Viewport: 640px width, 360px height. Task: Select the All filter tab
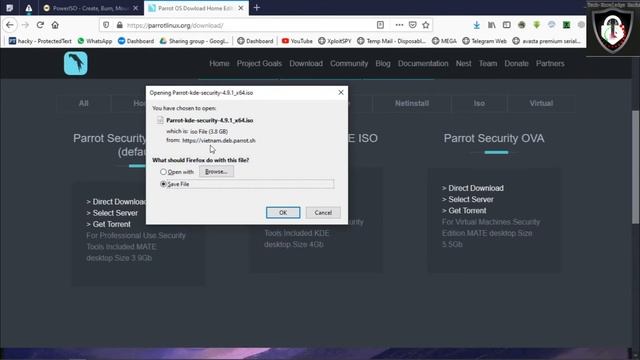[x=83, y=103]
